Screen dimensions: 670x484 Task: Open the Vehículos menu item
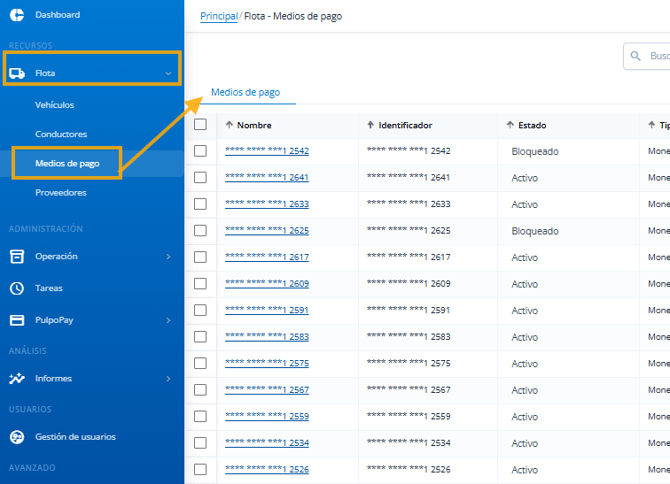point(54,105)
